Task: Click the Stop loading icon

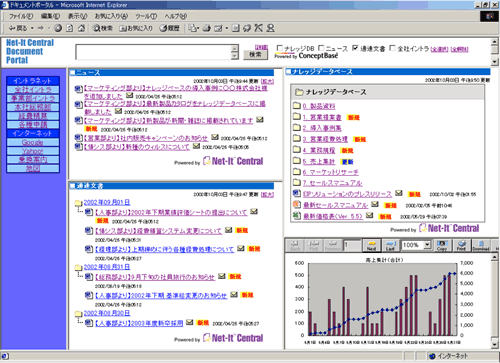Action: (58, 28)
